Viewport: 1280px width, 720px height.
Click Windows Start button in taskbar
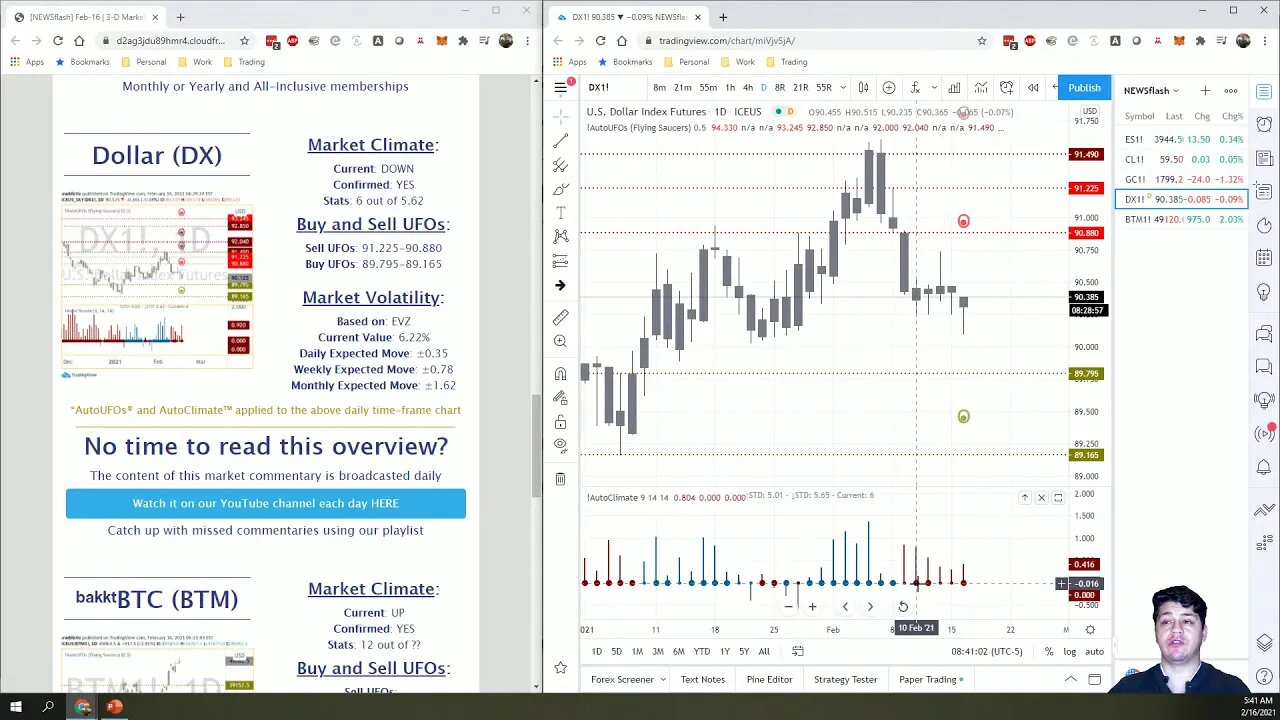click(16, 707)
